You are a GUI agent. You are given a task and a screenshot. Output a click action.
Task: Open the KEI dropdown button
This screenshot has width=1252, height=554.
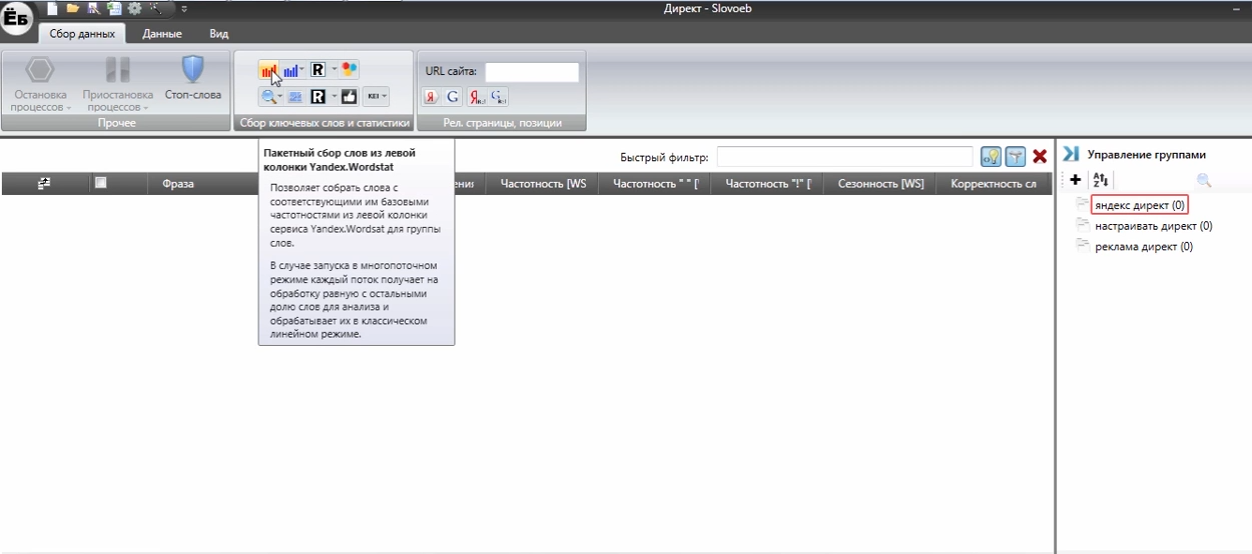click(x=377, y=97)
